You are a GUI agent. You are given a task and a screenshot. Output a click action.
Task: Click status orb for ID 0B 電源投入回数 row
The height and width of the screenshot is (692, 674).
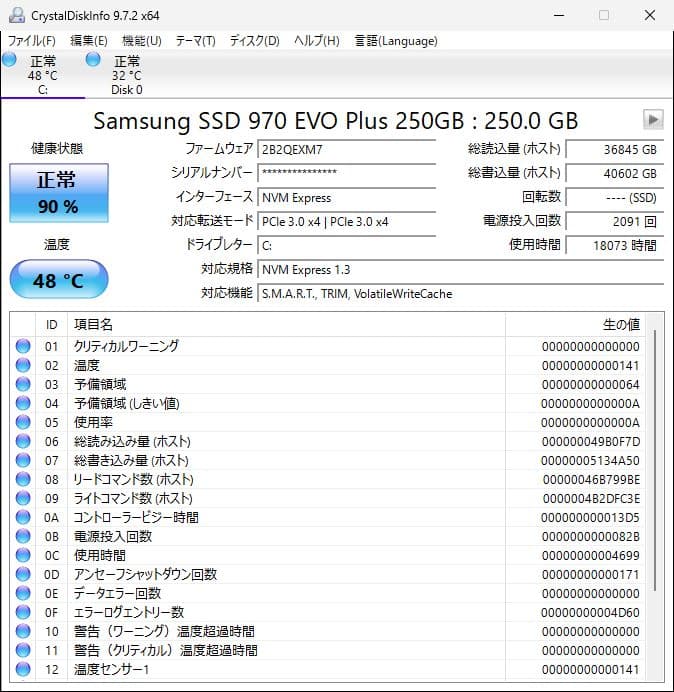23,536
